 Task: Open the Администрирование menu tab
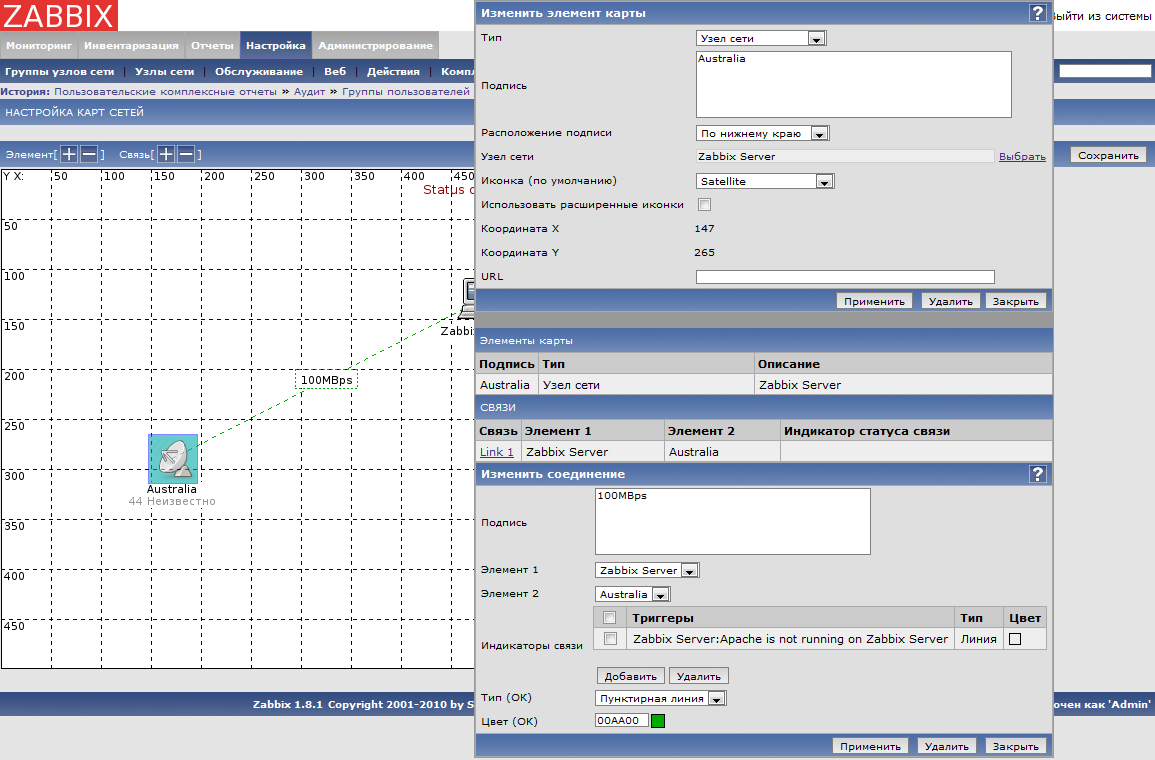coord(376,45)
